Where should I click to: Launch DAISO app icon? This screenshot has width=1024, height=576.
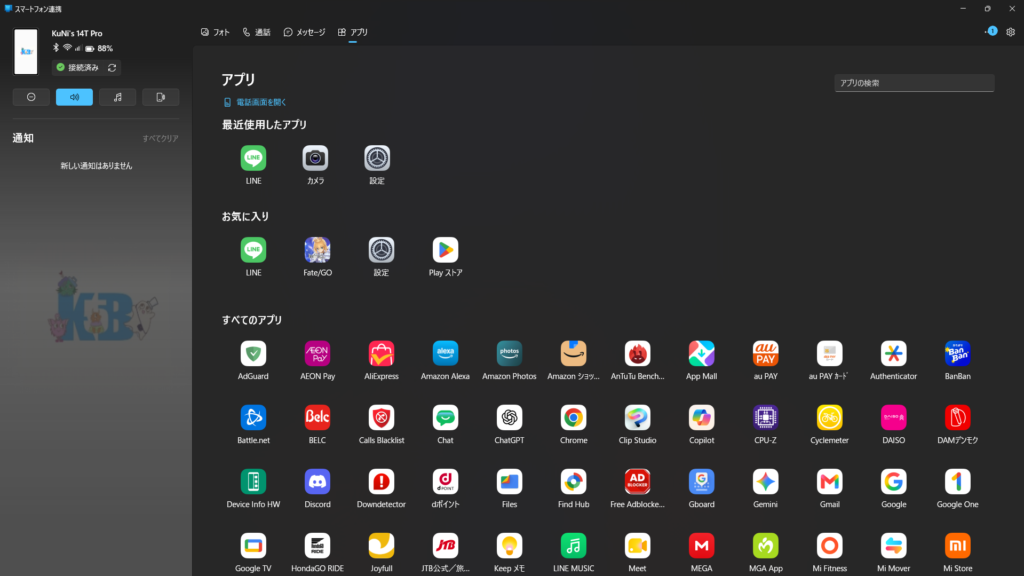click(893, 417)
